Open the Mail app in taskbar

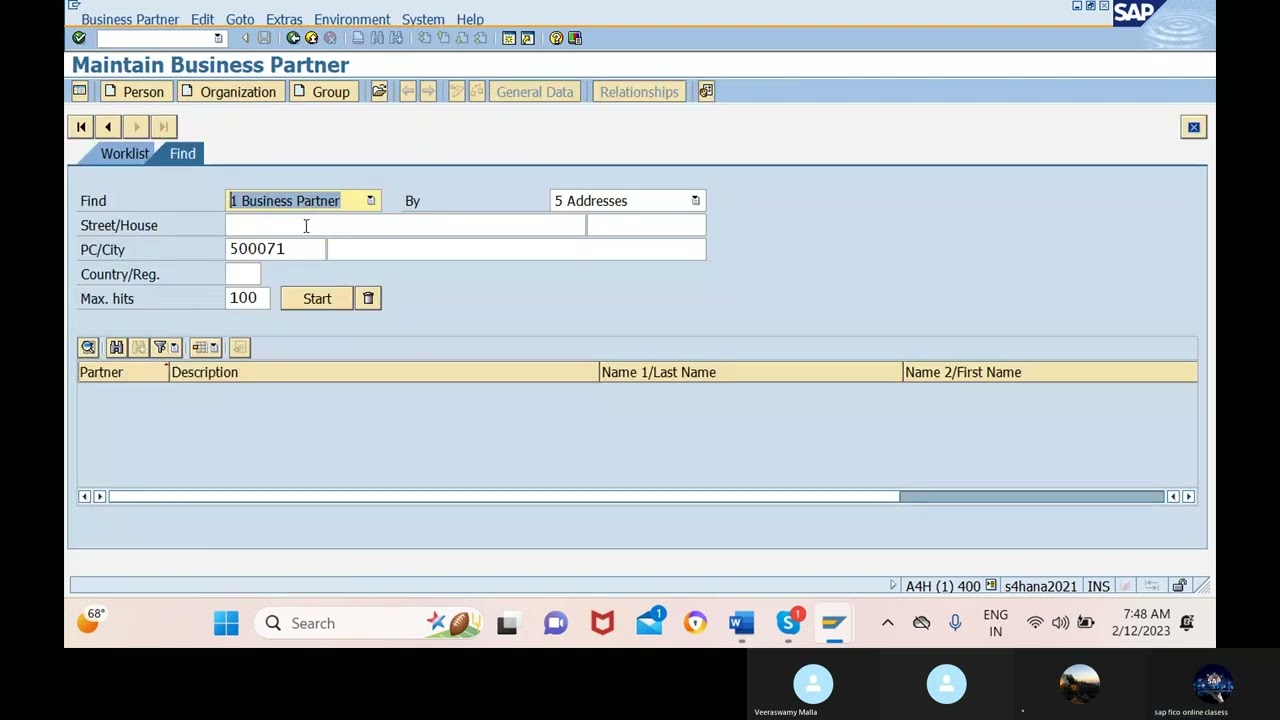tap(649, 623)
